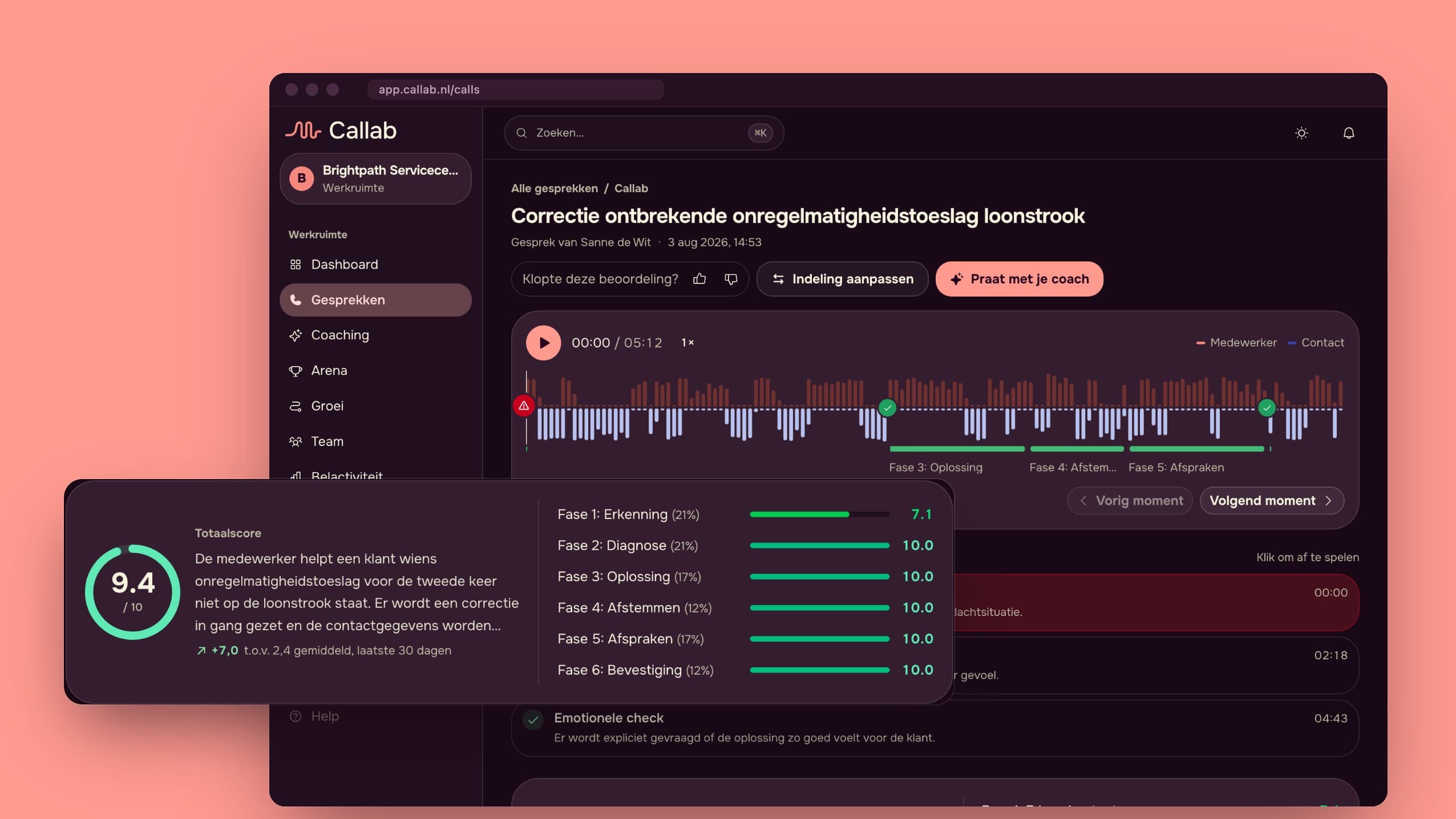Select the first green check marker on the waveform
Viewport: 1456px width, 819px height.
coord(887,408)
